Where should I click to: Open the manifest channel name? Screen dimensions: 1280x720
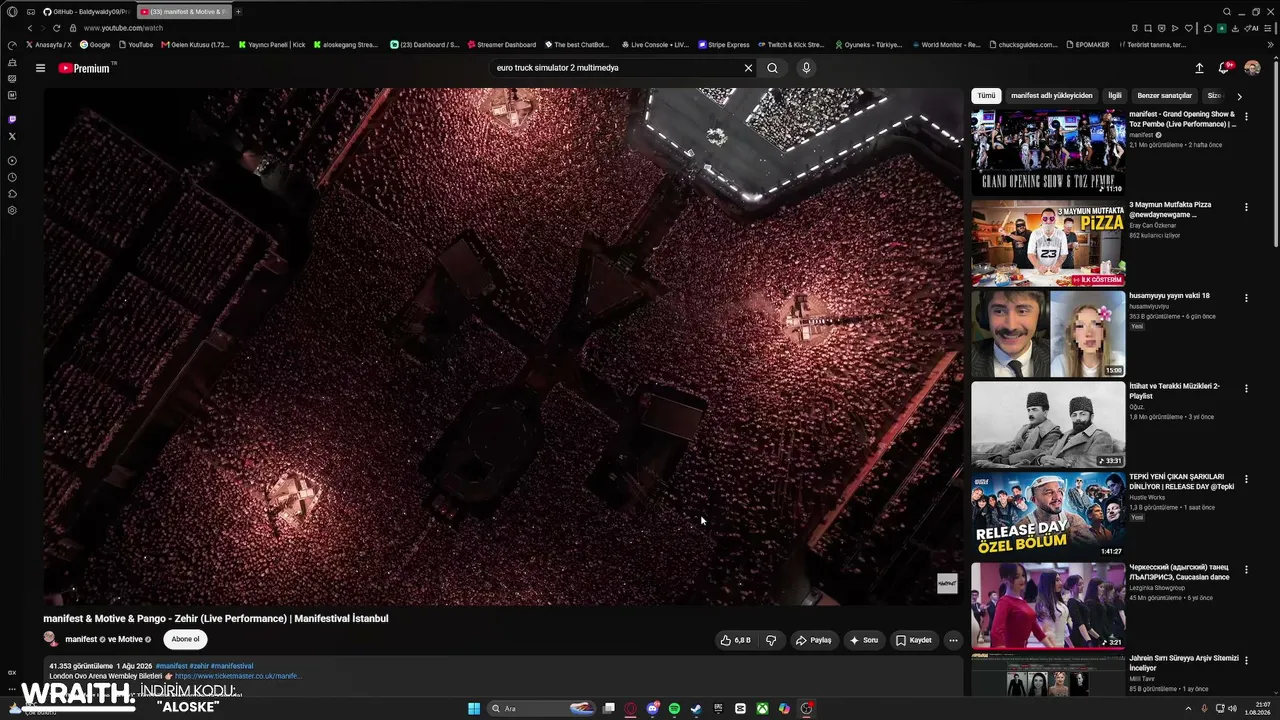pyautogui.click(x=81, y=640)
